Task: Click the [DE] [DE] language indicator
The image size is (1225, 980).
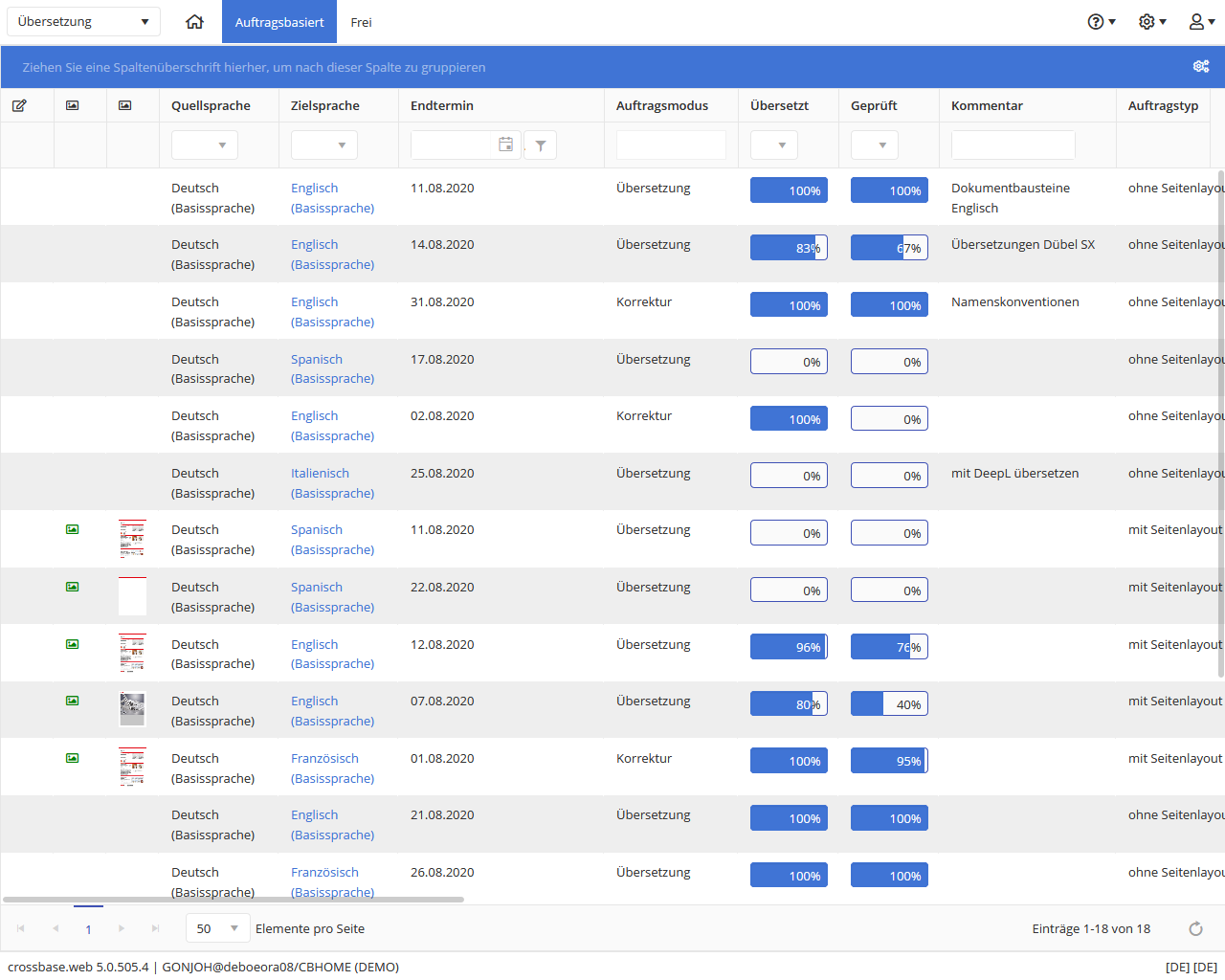Action: click(1192, 967)
